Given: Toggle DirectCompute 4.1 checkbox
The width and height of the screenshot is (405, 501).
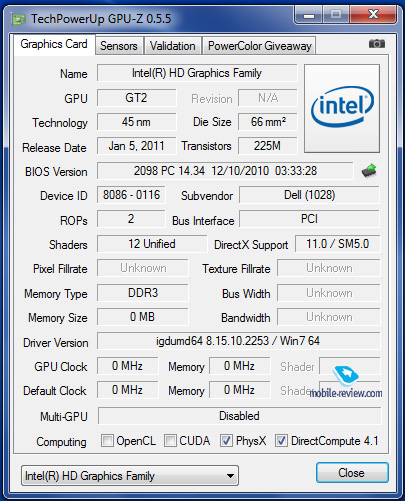Looking at the screenshot, I should 281,441.
